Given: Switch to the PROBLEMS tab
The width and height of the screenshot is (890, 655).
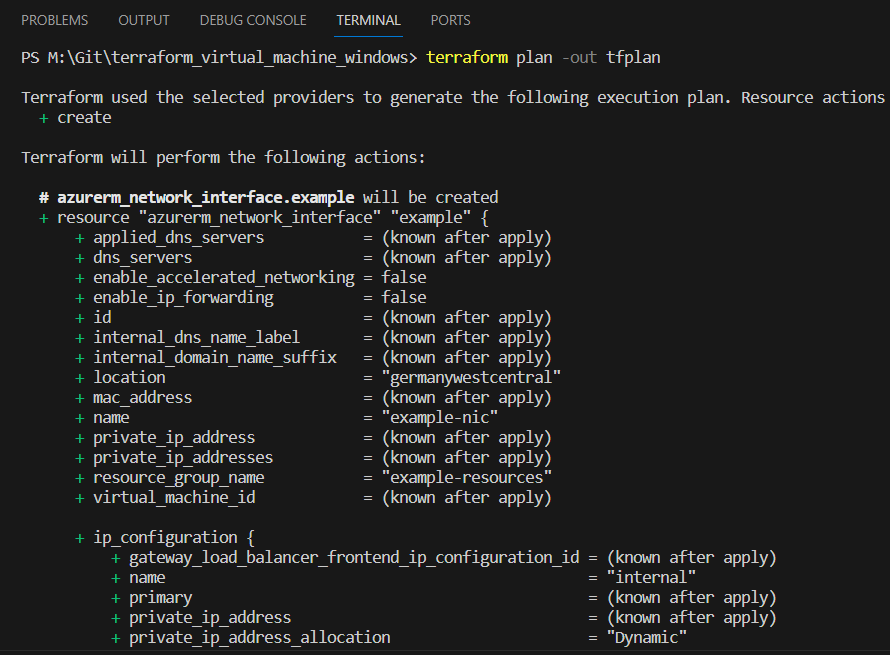Looking at the screenshot, I should (54, 20).
